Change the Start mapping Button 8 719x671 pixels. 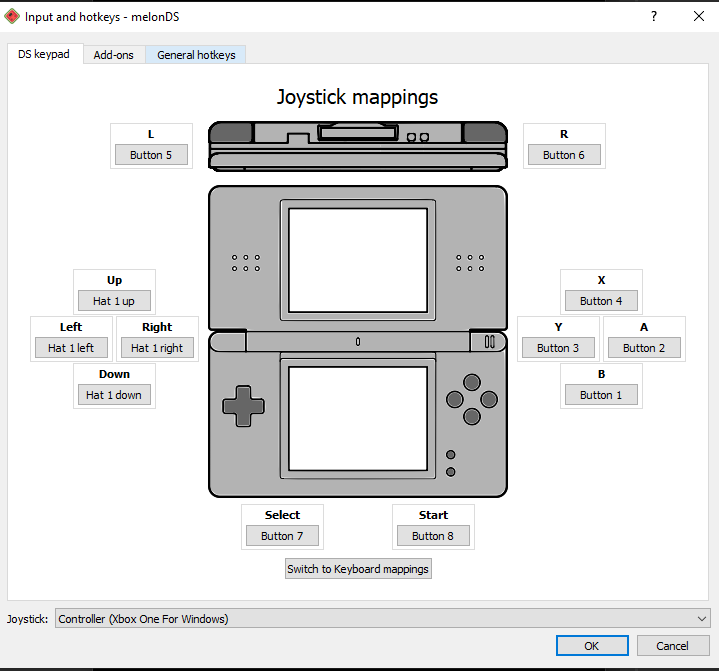(x=433, y=536)
